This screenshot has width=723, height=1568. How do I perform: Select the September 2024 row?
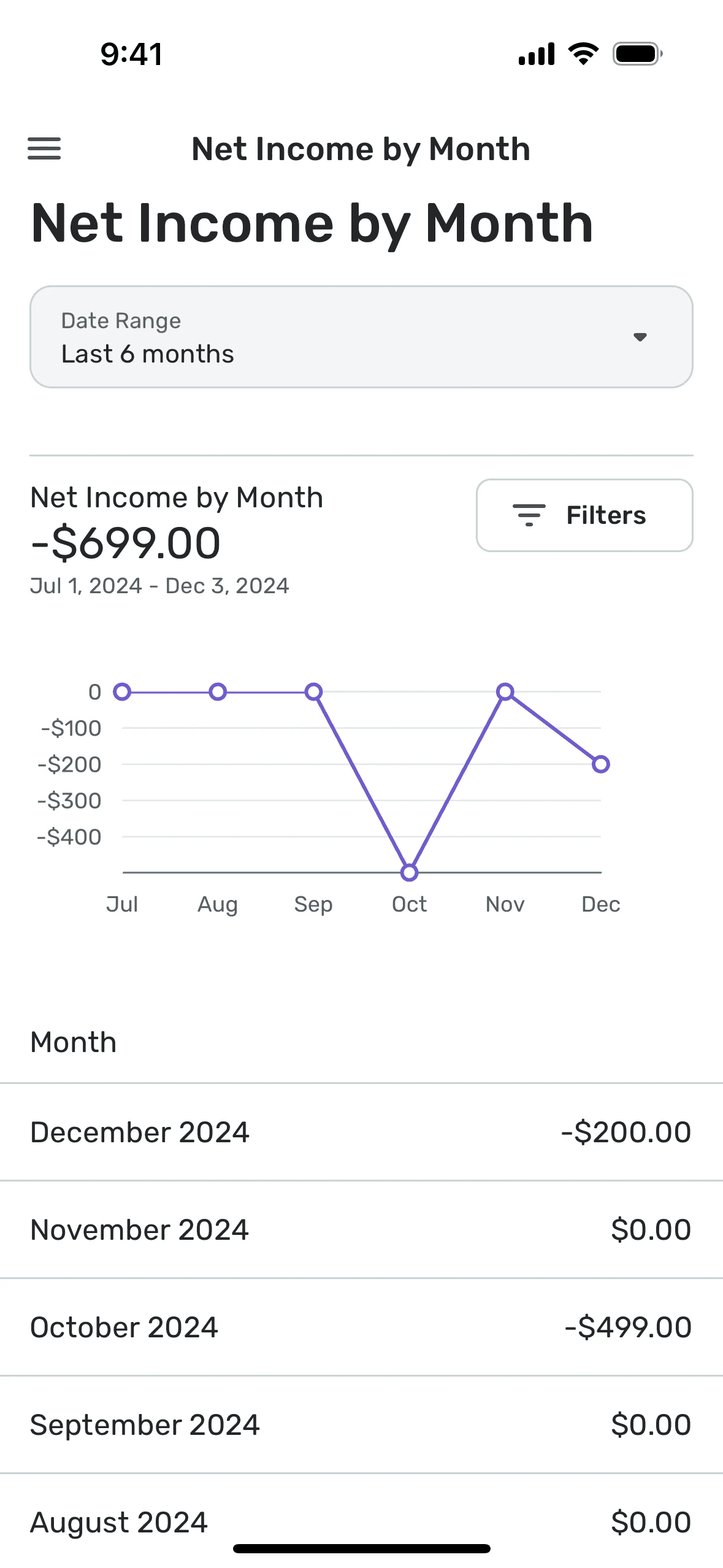(361, 1425)
